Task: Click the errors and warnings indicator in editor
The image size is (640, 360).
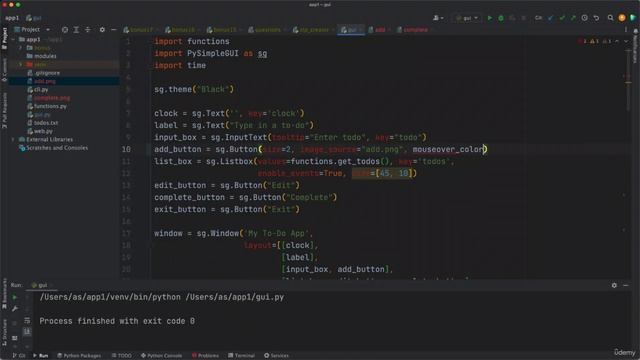Action: click(594, 41)
